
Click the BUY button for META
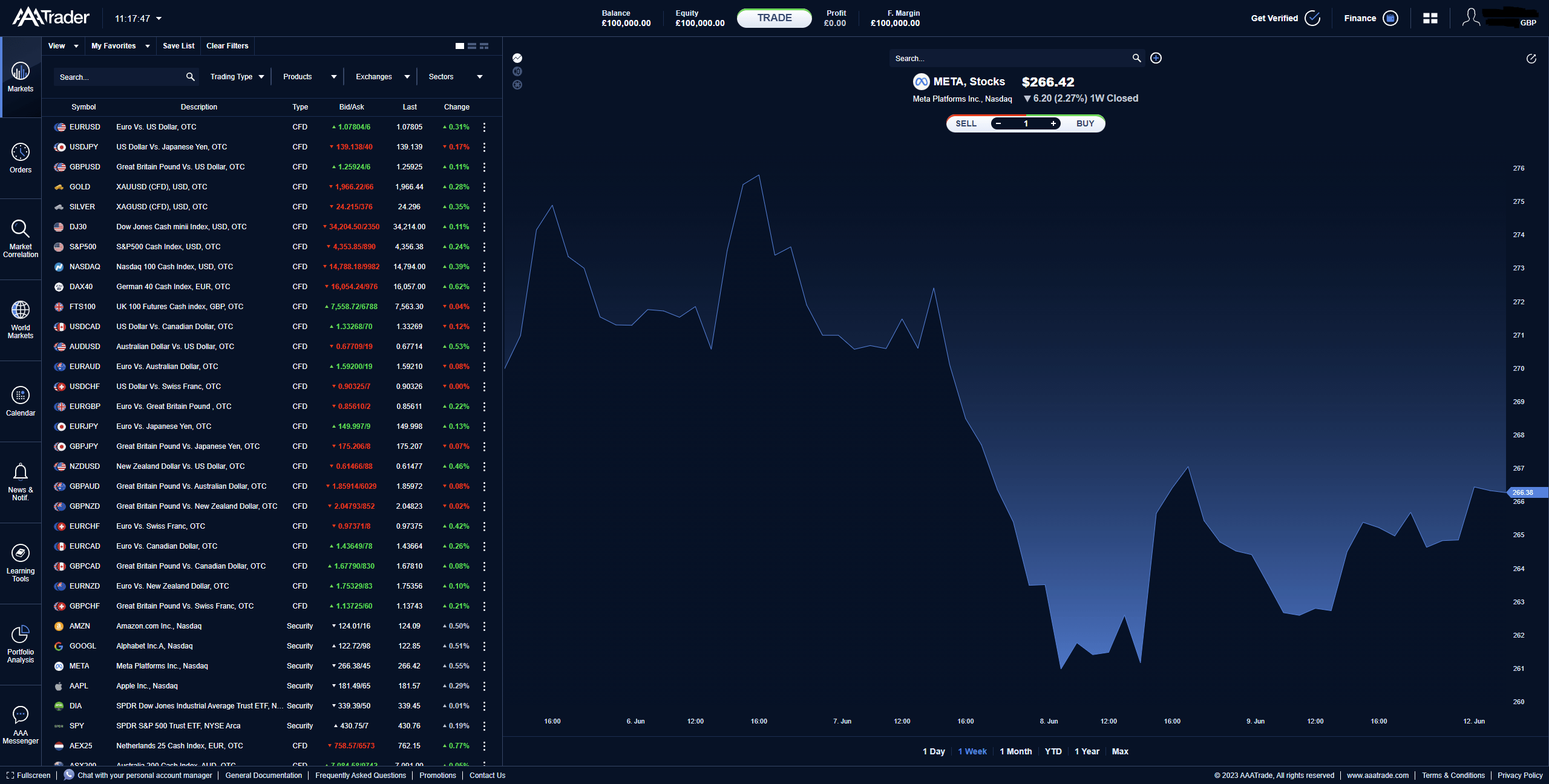[x=1085, y=123]
